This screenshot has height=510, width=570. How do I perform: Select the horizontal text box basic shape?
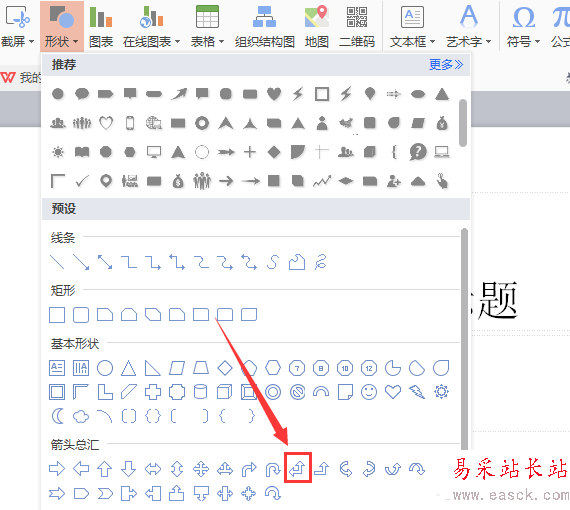tap(57, 368)
